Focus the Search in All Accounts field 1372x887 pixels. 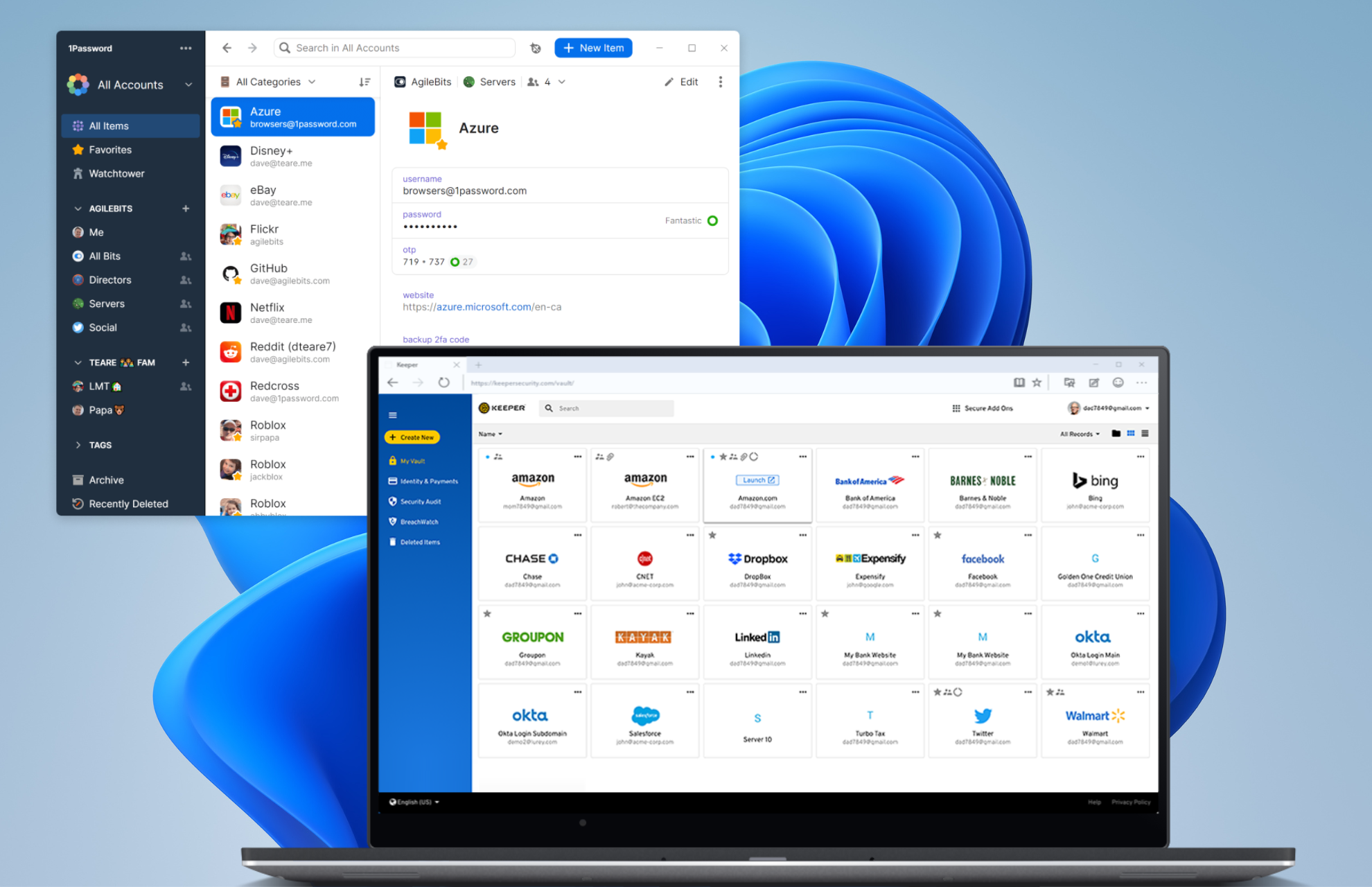pyautogui.click(x=395, y=48)
